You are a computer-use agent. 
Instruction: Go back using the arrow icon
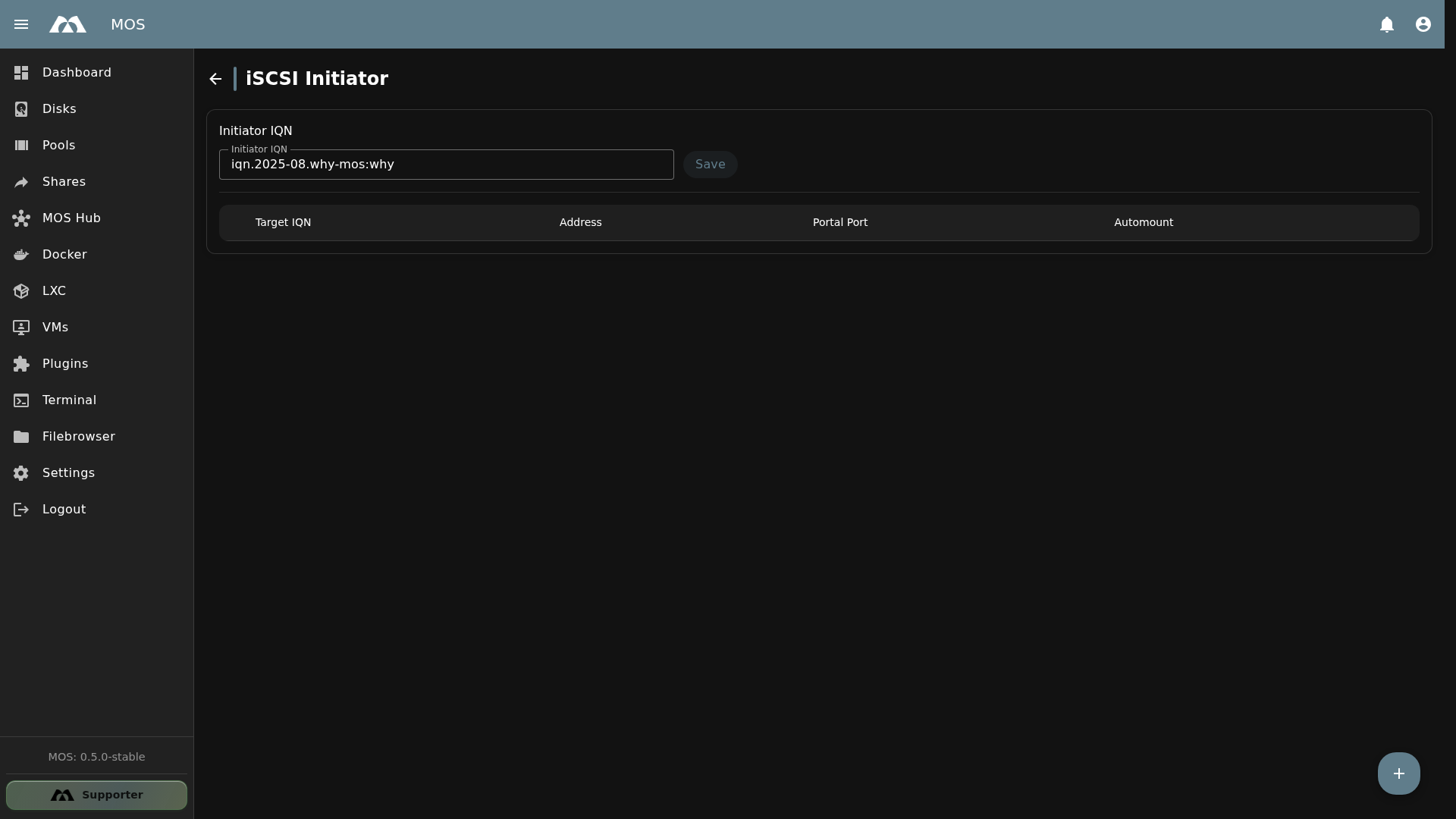(215, 79)
